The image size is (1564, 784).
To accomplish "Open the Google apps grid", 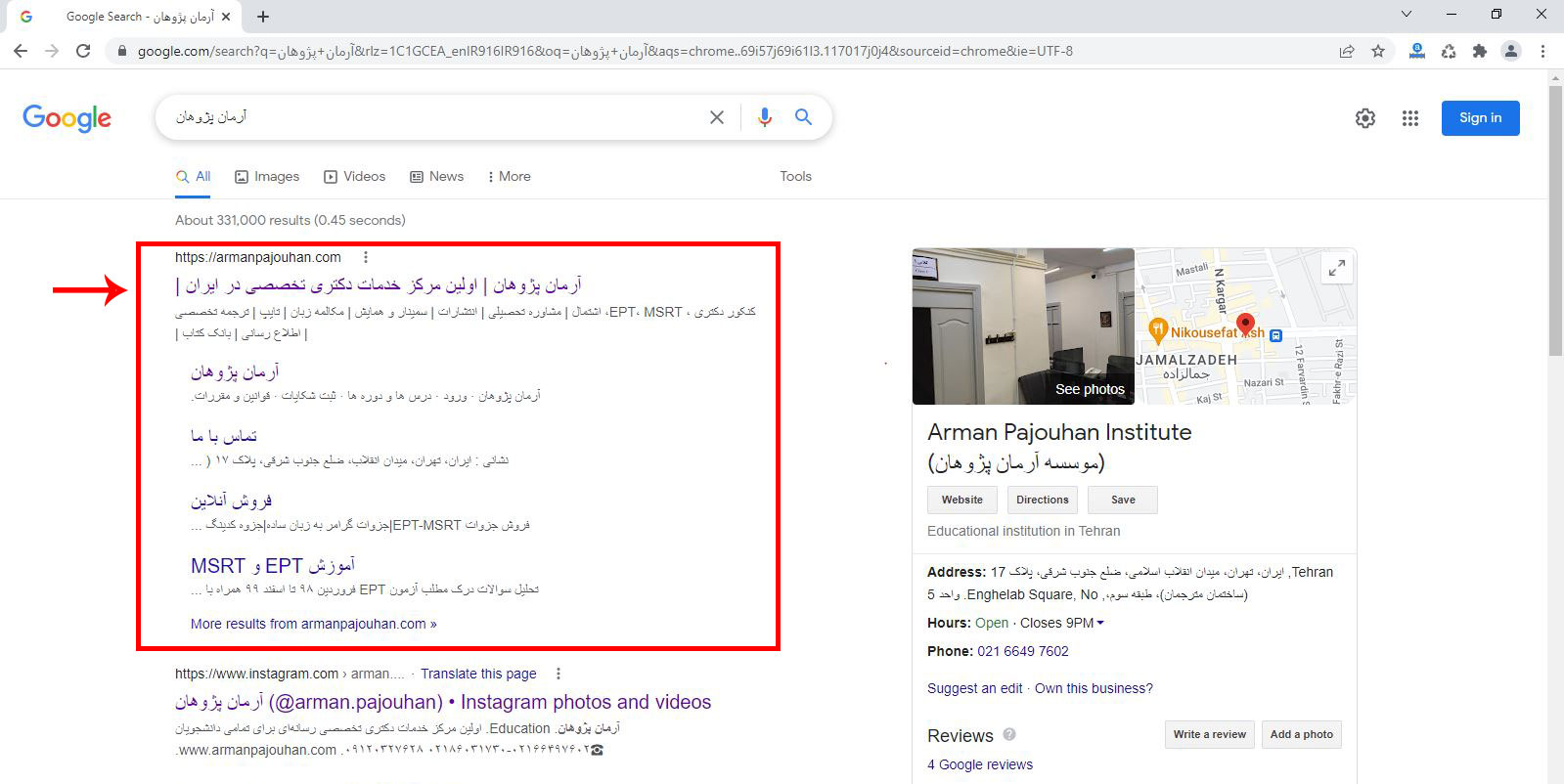I will 1409,118.
